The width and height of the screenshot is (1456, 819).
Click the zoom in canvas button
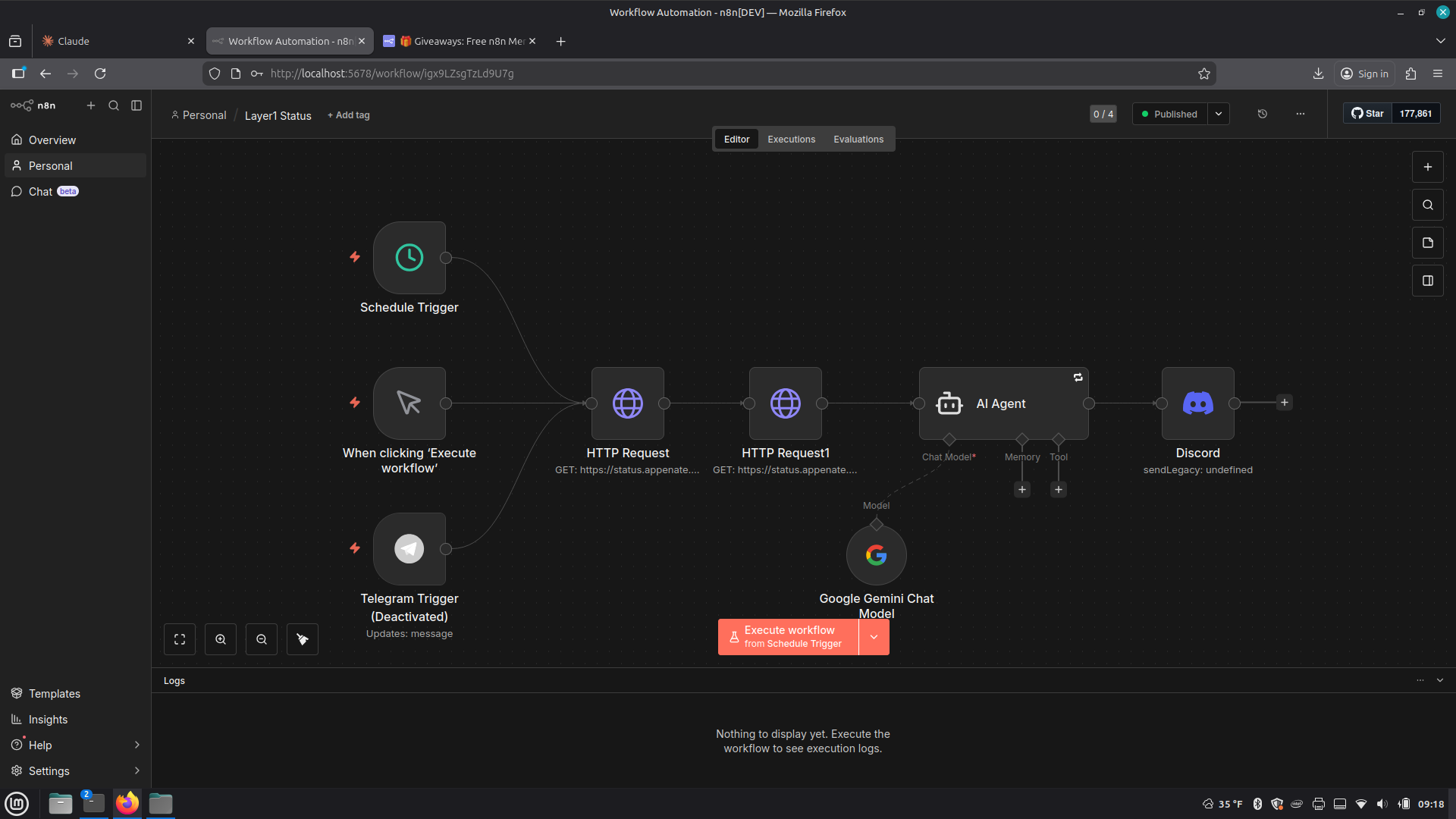[221, 639]
